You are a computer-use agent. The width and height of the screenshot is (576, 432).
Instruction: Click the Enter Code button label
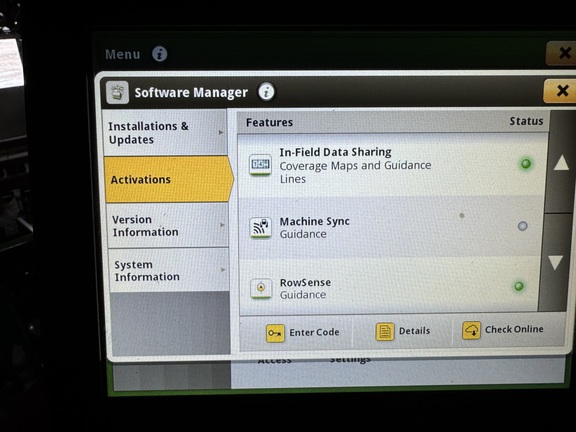314,332
